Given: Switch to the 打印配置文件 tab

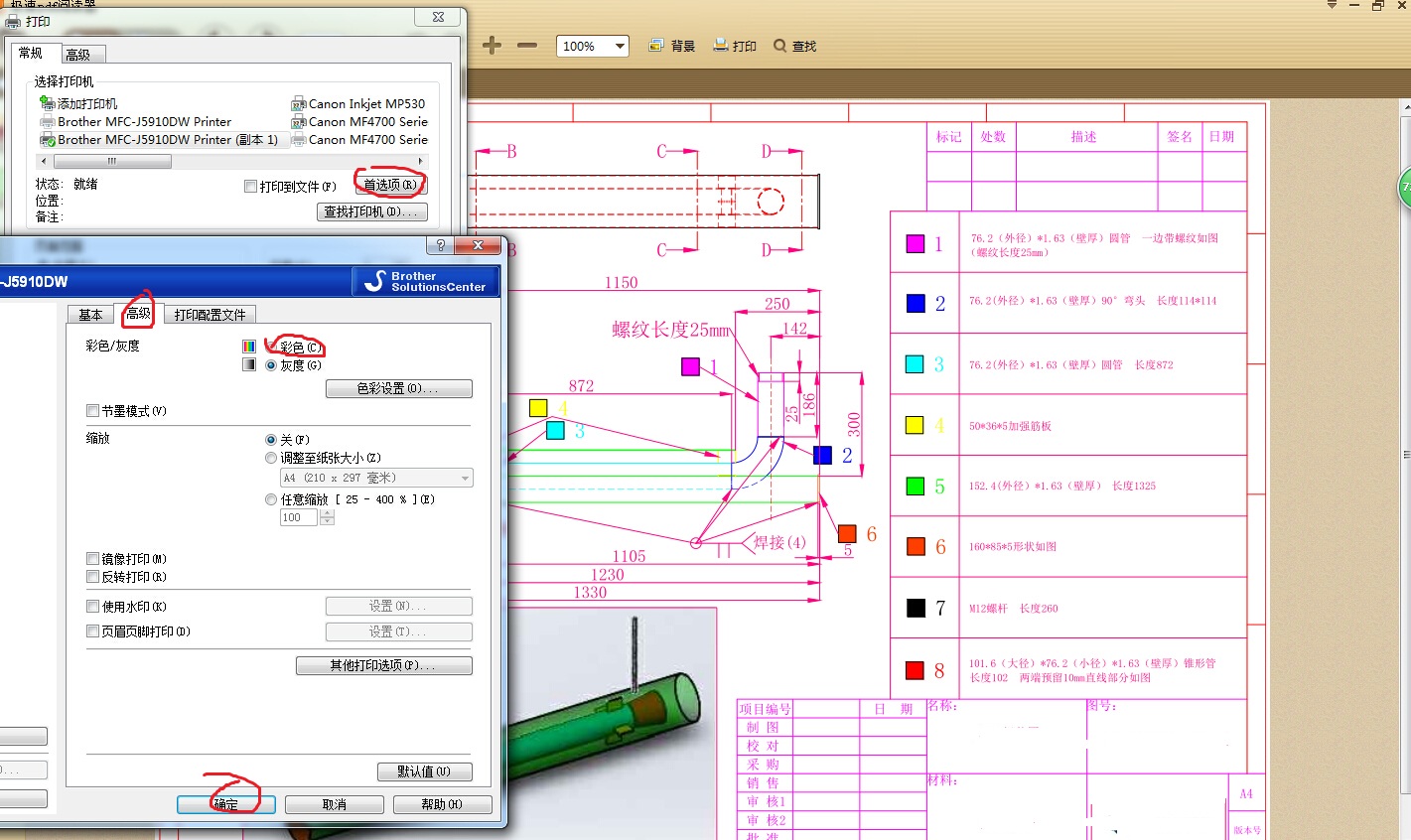Looking at the screenshot, I should pyautogui.click(x=210, y=315).
